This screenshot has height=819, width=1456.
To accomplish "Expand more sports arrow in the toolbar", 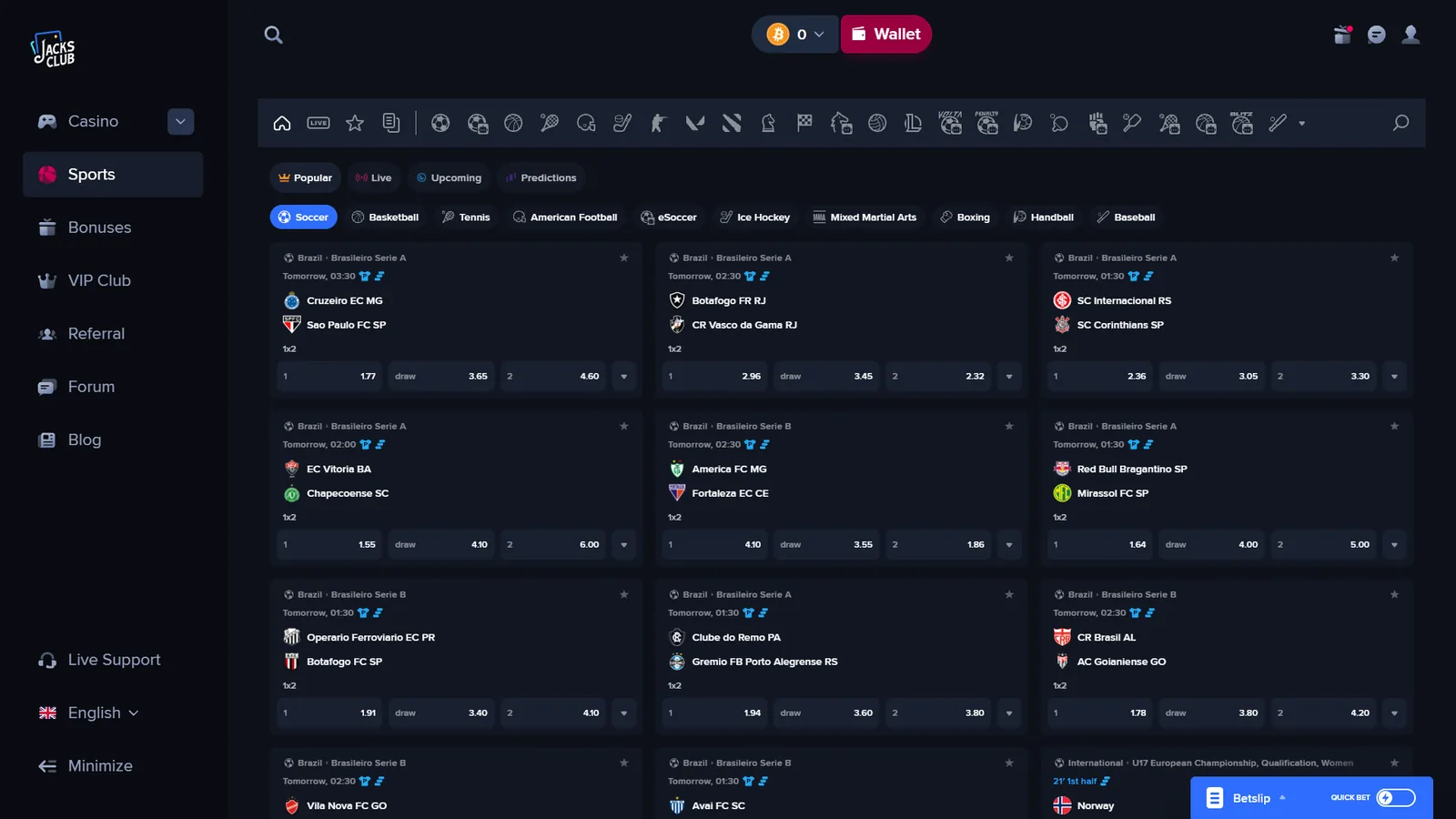I will point(1301,123).
